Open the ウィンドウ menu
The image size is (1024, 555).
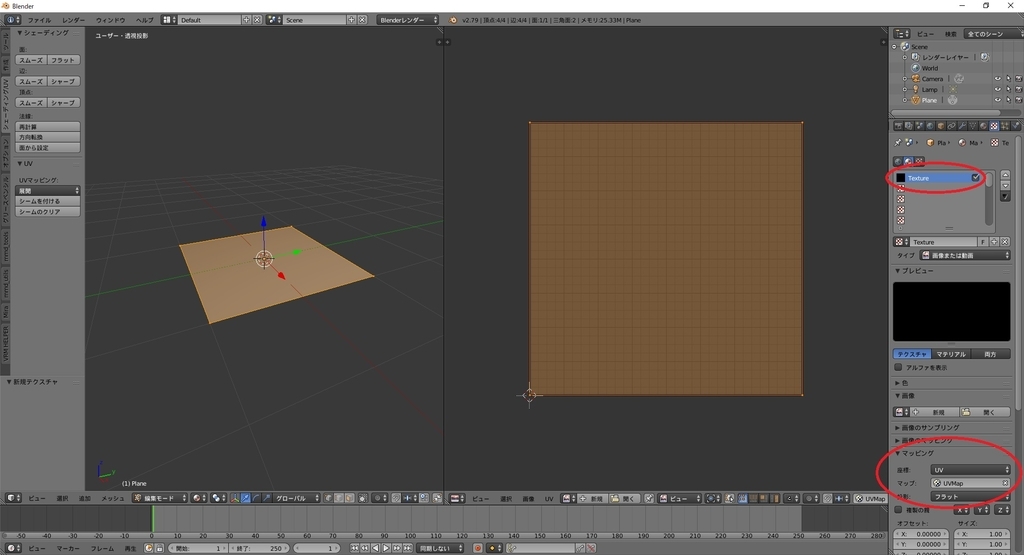[110, 20]
